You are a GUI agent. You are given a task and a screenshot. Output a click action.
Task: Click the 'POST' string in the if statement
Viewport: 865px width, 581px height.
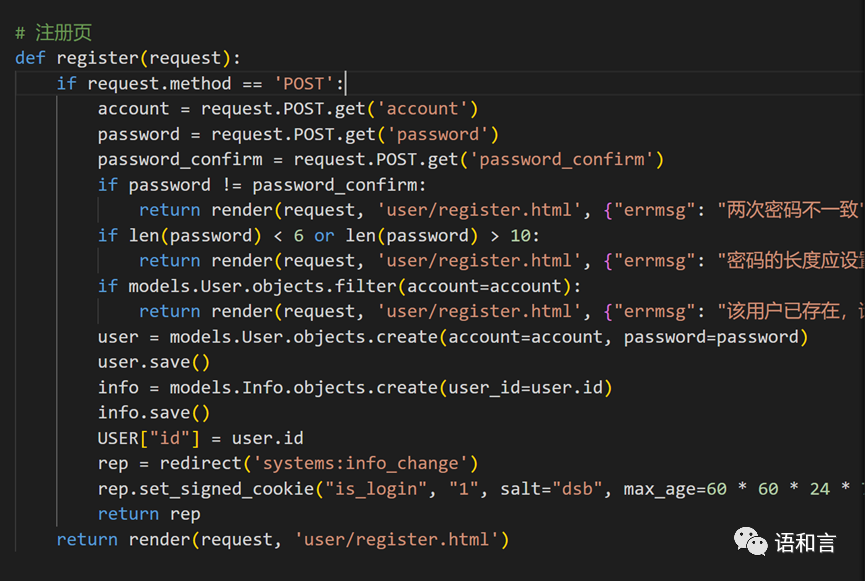309,84
